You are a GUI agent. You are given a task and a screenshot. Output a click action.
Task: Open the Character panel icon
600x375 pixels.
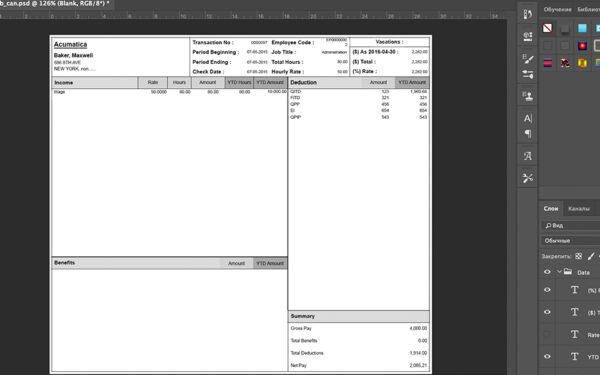click(528, 118)
